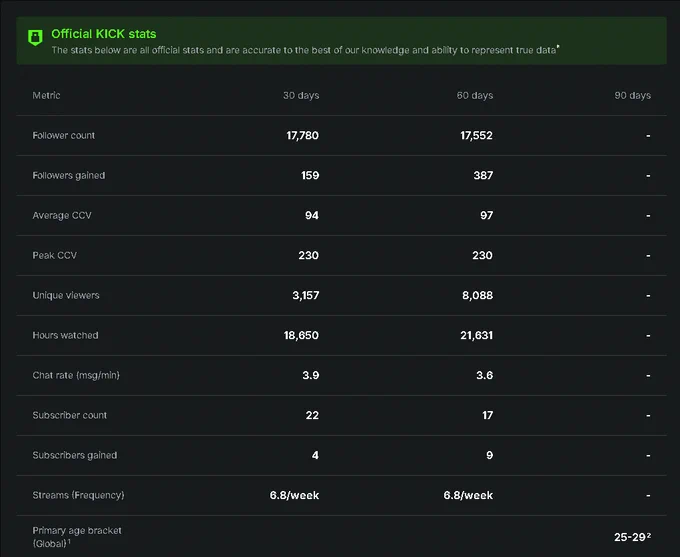Image resolution: width=680 pixels, height=557 pixels.
Task: Click the Chat rate (msg/min) label
Action: click(x=76, y=375)
